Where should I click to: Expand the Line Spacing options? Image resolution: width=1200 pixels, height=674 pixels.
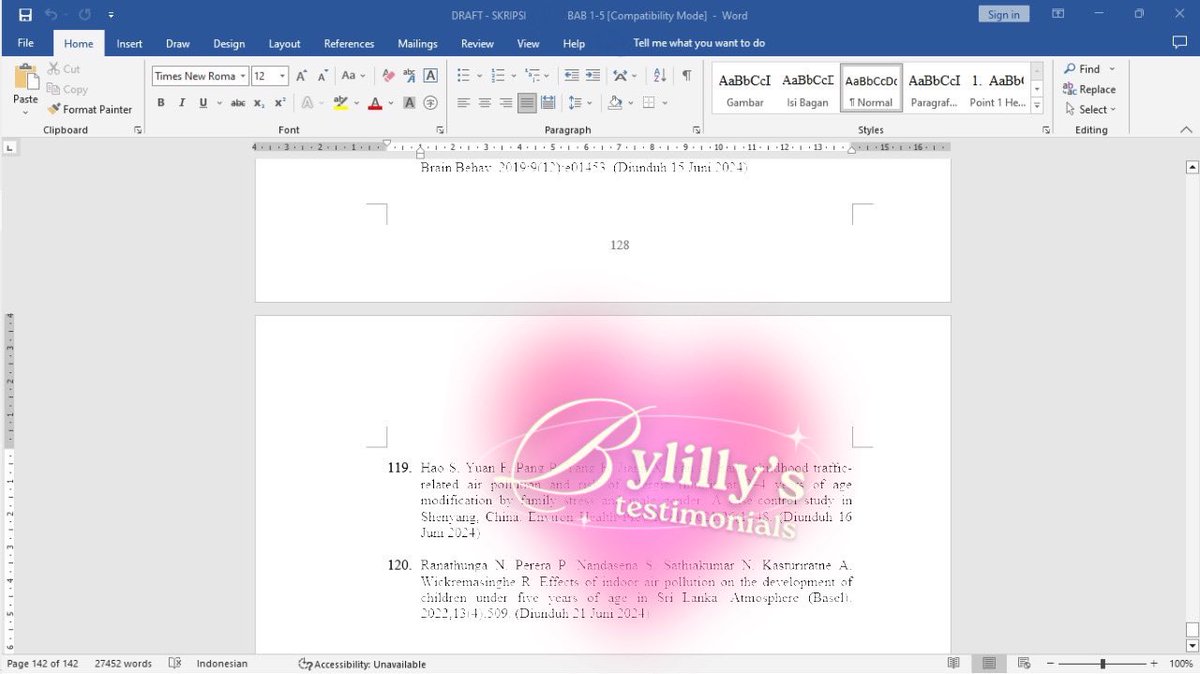588,103
